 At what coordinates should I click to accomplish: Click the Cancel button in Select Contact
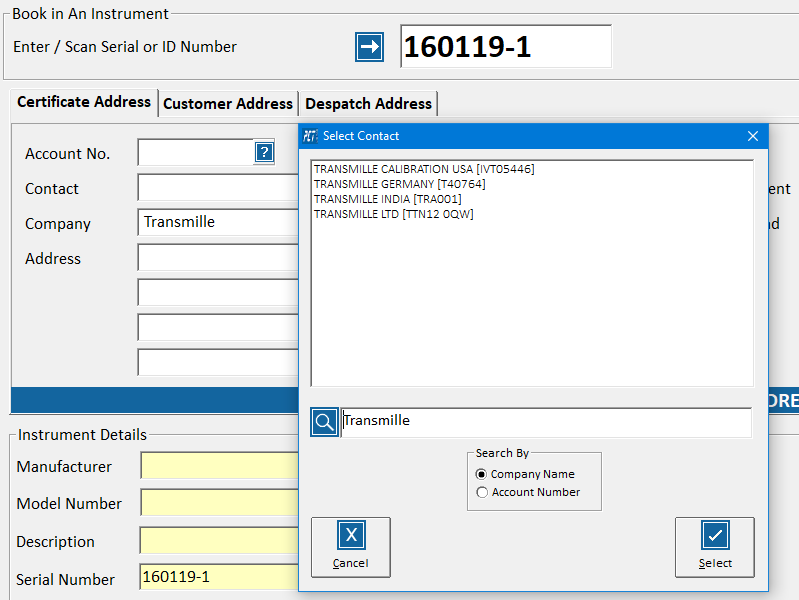tap(351, 547)
